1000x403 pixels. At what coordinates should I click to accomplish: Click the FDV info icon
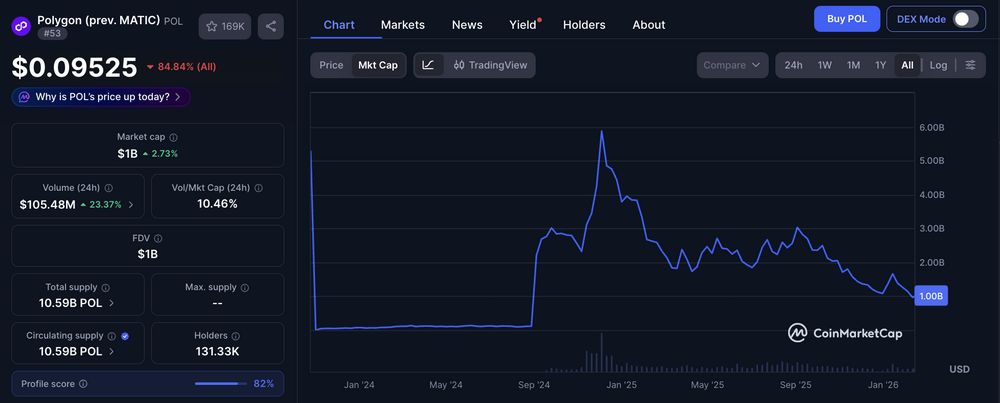pos(158,238)
